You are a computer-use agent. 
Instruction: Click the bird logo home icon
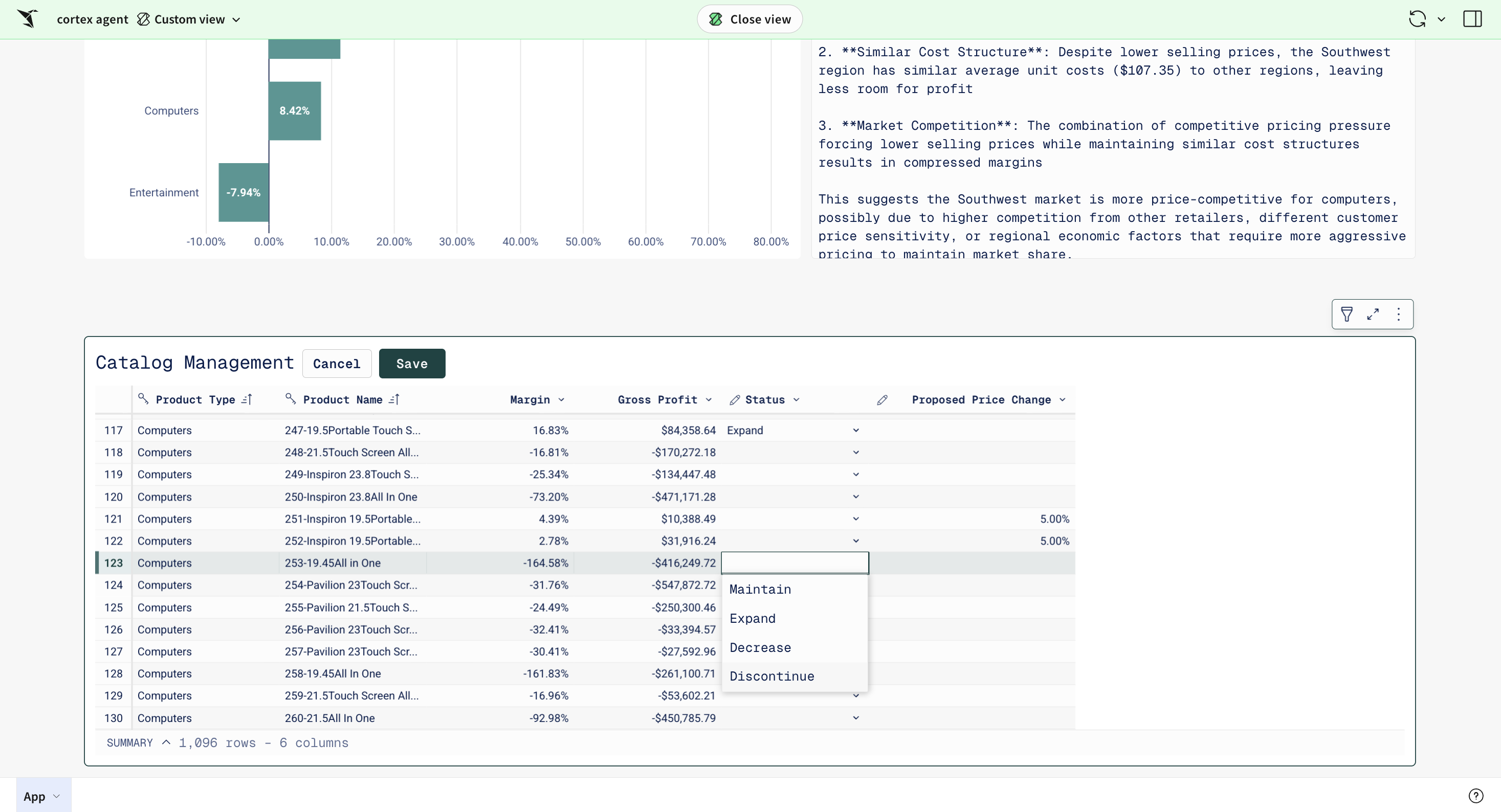tap(28, 19)
